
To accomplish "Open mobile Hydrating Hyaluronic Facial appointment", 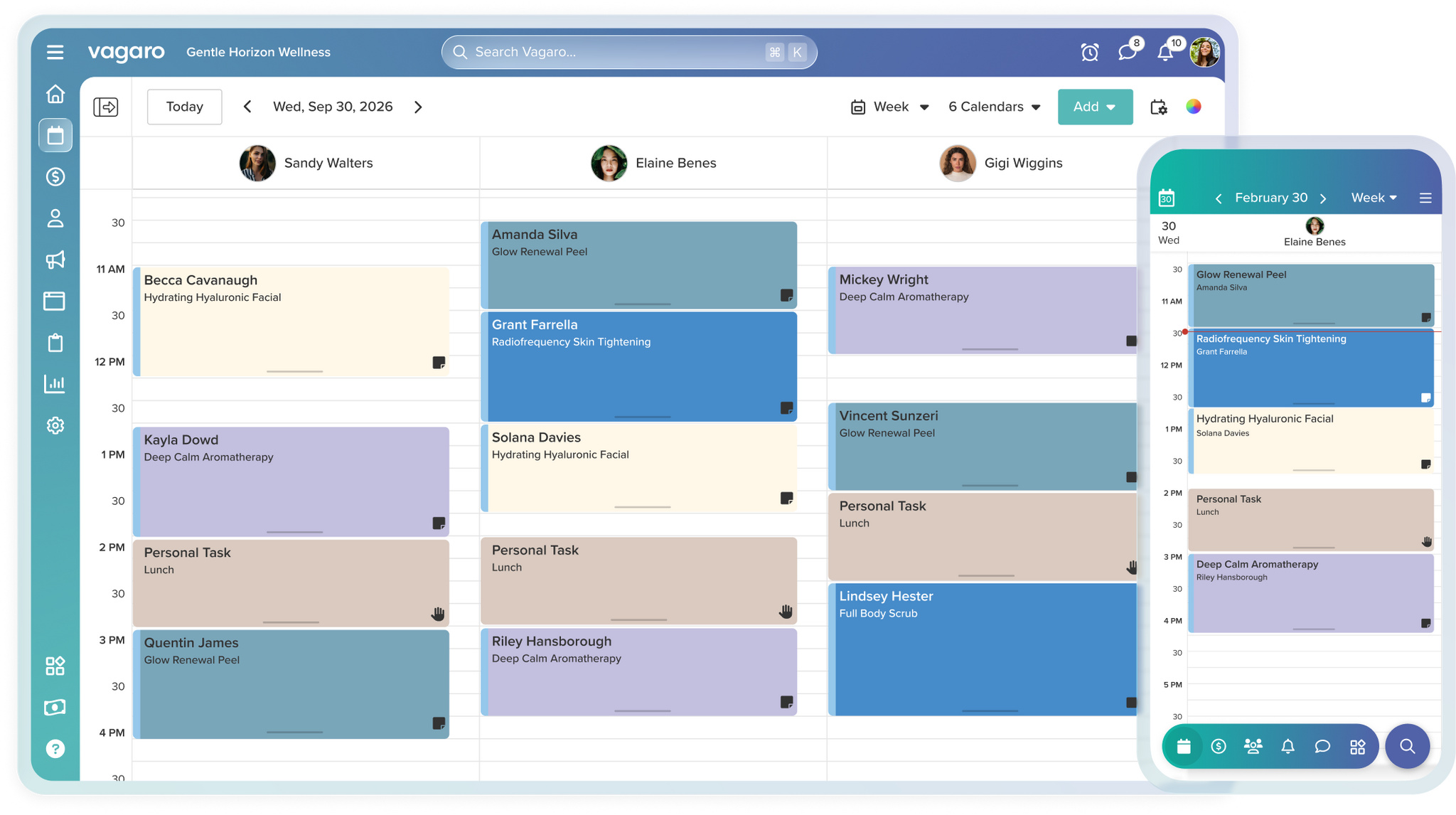I will 1312,441.
